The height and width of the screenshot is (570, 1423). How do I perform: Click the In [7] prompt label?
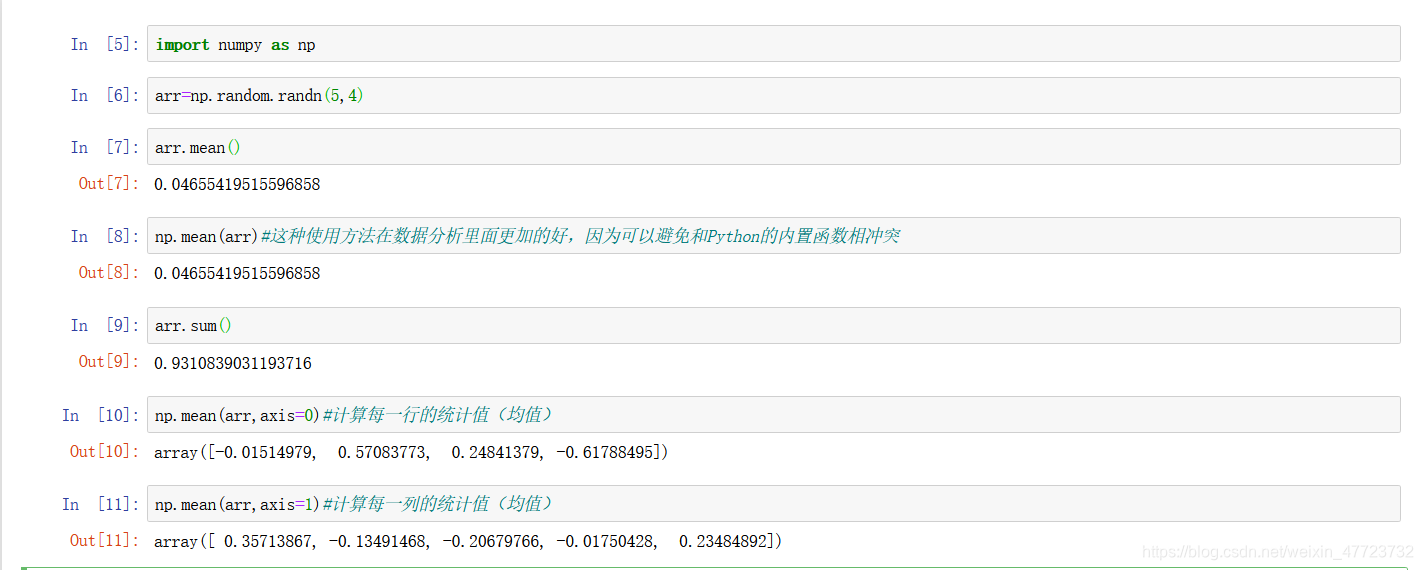coord(105,148)
